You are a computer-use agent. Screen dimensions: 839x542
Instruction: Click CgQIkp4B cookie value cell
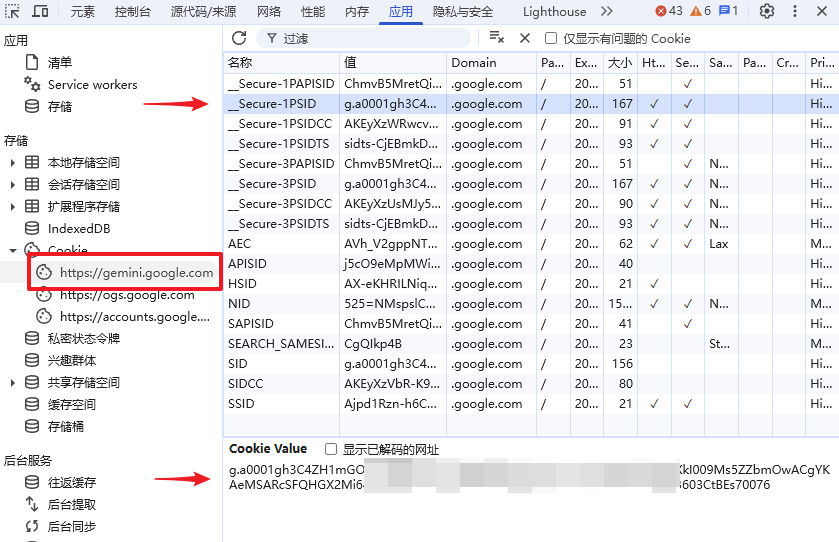coord(393,343)
